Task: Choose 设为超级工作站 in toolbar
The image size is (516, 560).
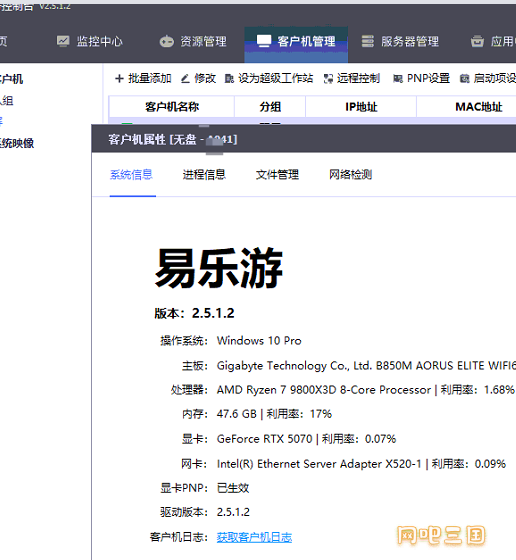Action: point(269,78)
